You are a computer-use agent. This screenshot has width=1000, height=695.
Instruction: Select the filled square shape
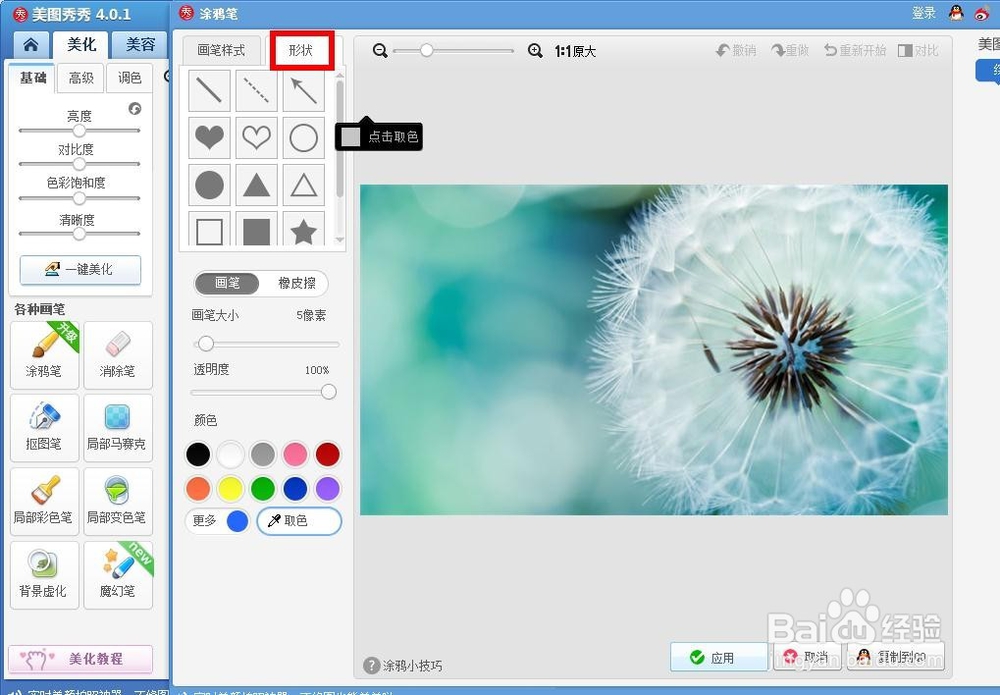pyautogui.click(x=256, y=229)
